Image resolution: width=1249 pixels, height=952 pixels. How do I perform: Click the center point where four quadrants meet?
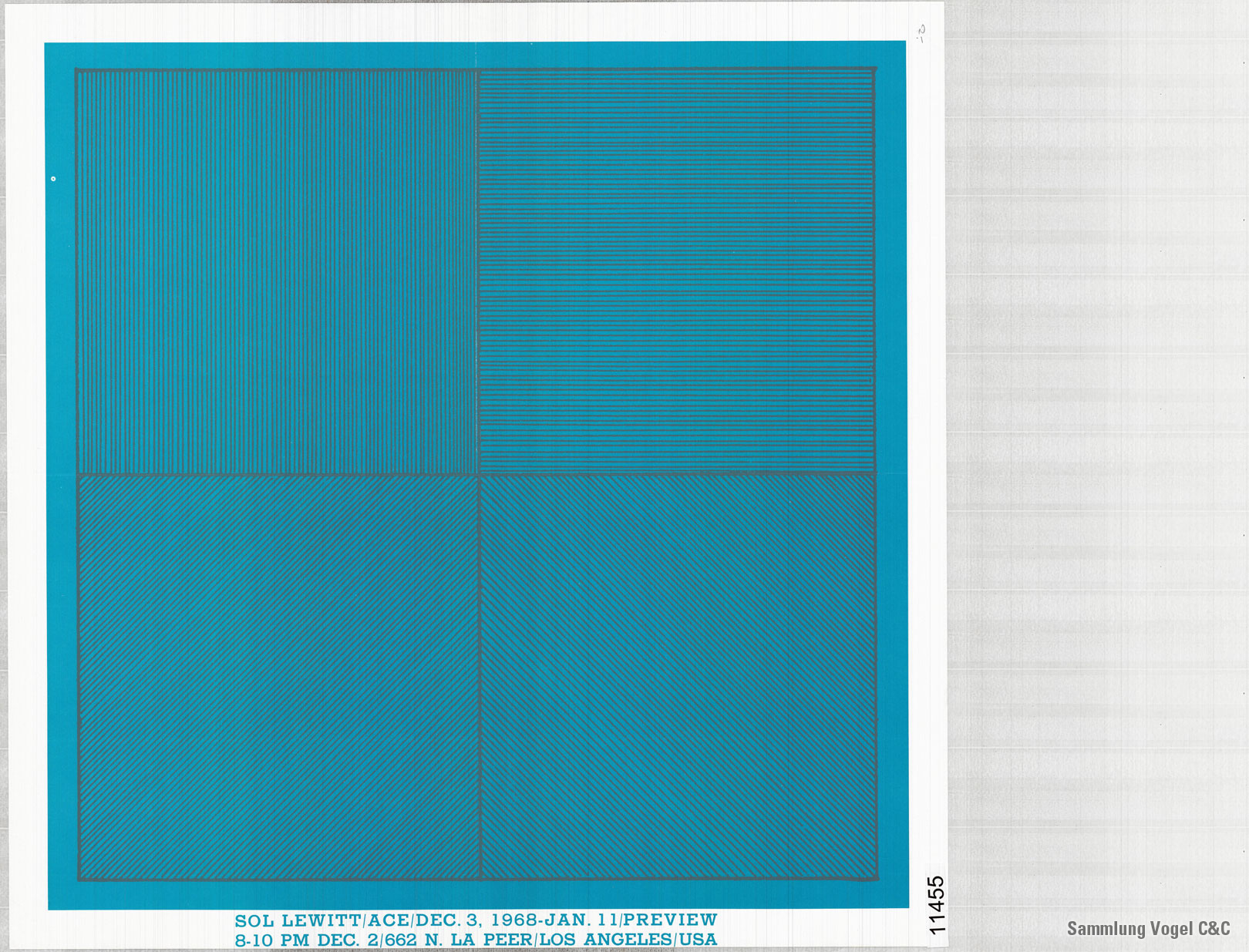pos(478,474)
